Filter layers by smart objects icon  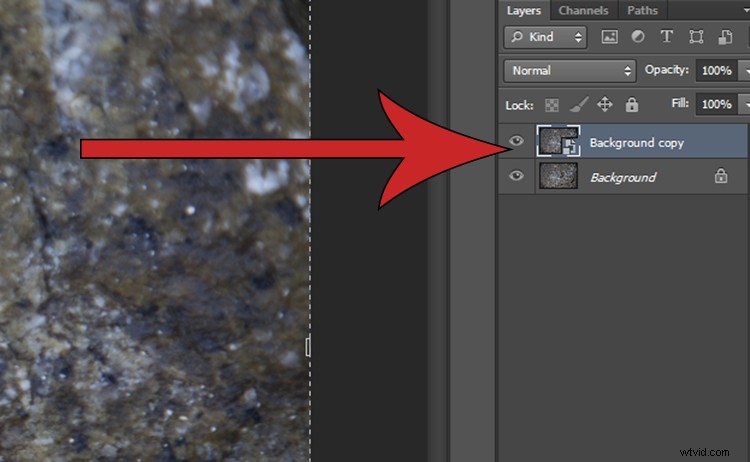(726, 37)
